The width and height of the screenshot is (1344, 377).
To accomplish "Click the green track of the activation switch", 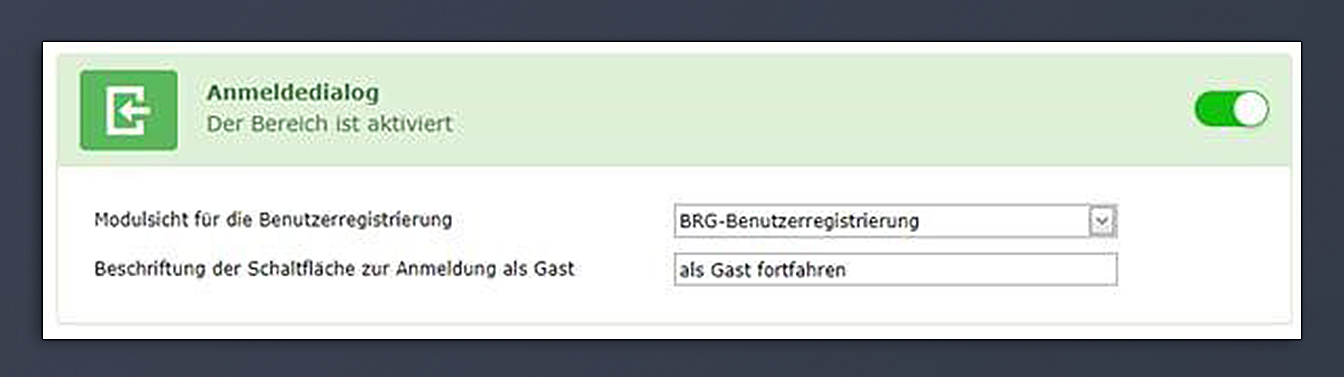I will (1213, 109).
